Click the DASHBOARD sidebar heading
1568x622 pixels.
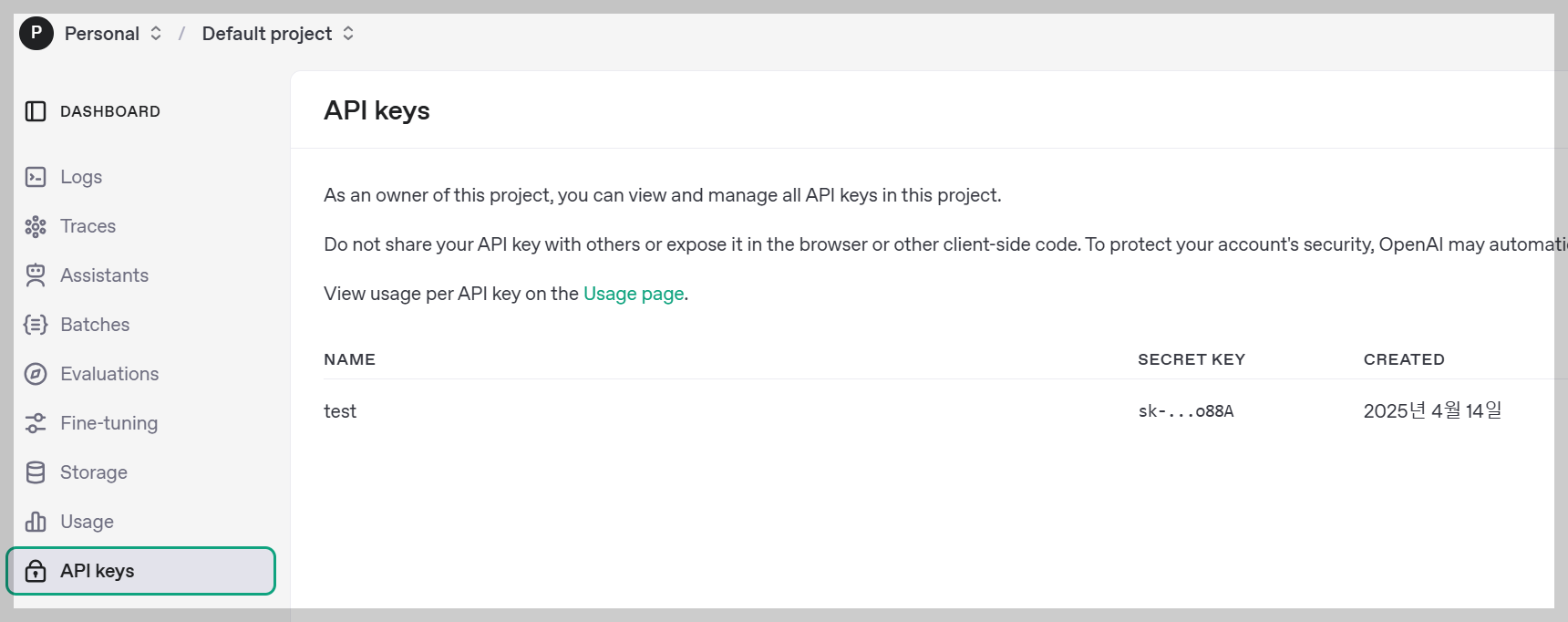(x=110, y=111)
